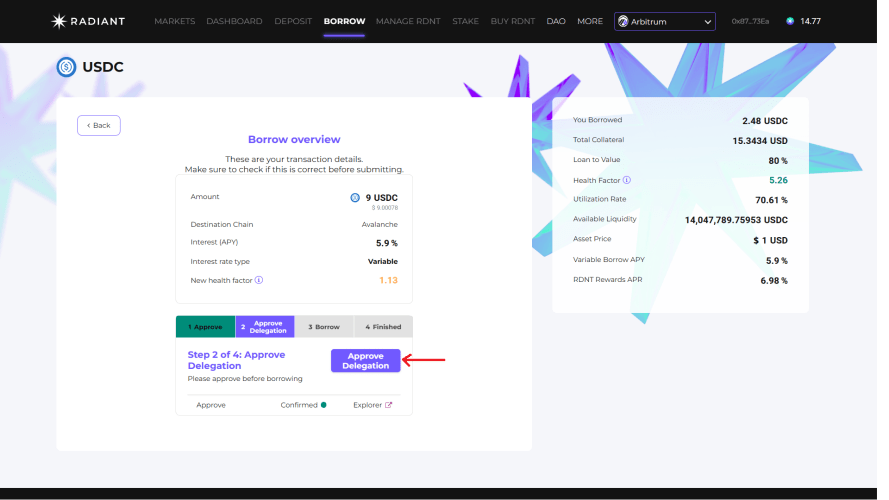The width and height of the screenshot is (889, 500).
Task: Click the Loan to Value 80 % value
Action: click(x=778, y=161)
